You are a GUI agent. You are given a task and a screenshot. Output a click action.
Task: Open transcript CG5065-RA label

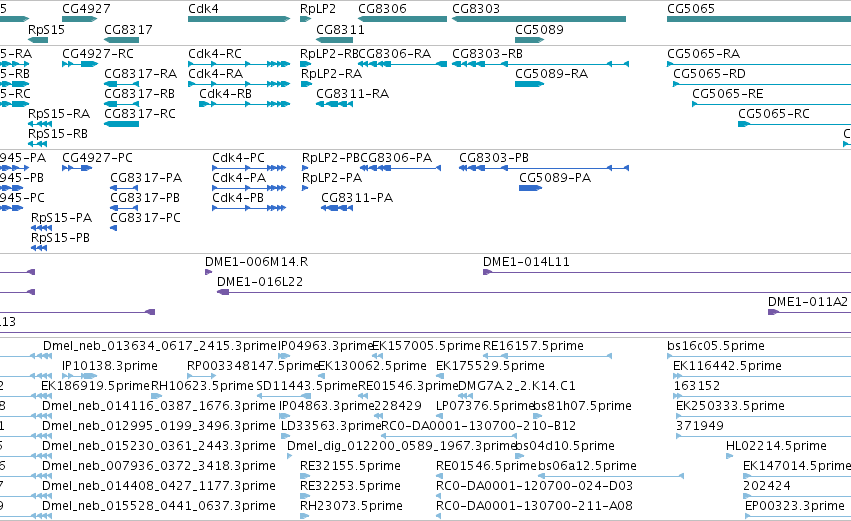pos(703,54)
